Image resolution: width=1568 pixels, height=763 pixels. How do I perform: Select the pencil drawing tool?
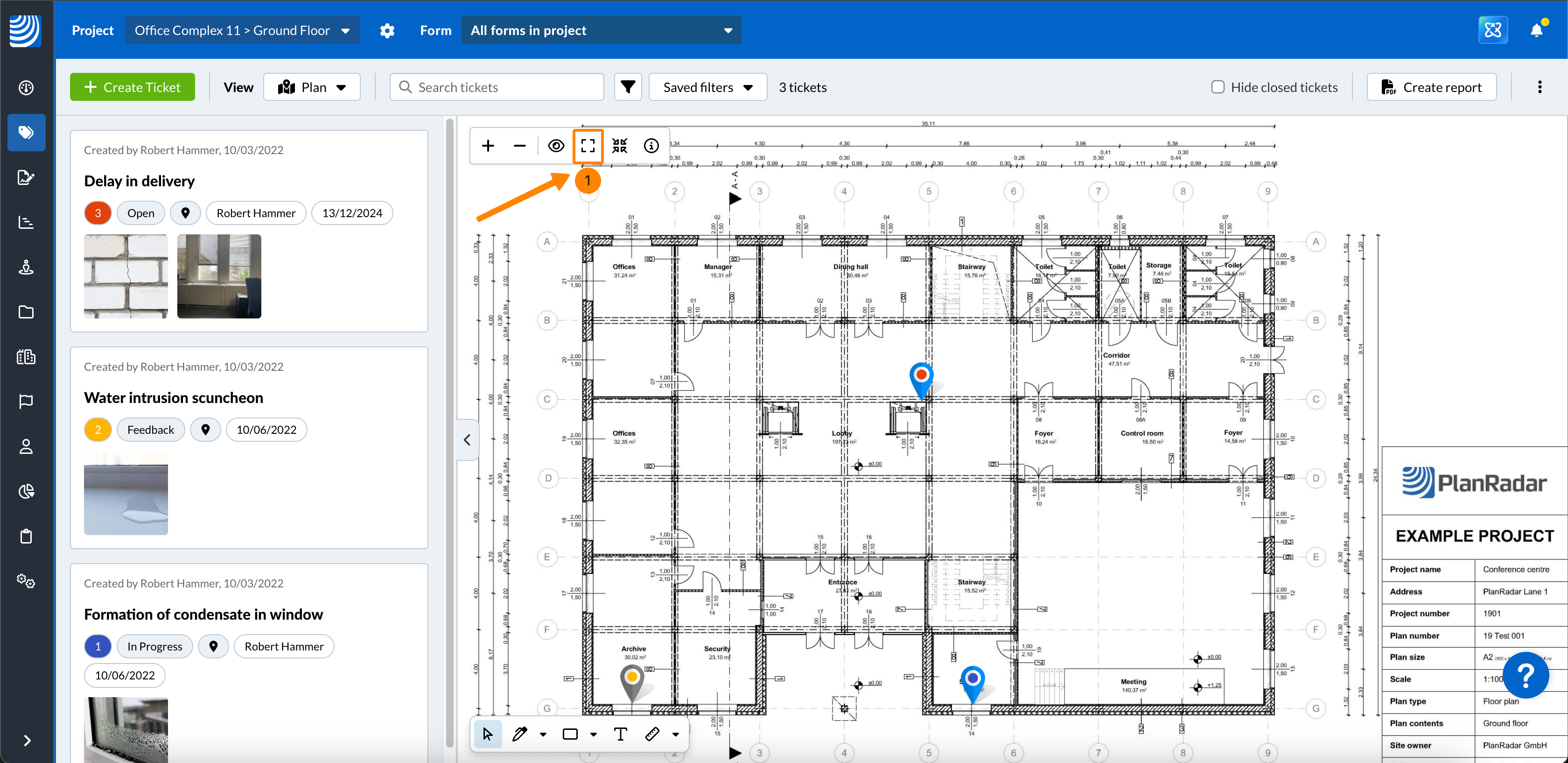tap(519, 735)
